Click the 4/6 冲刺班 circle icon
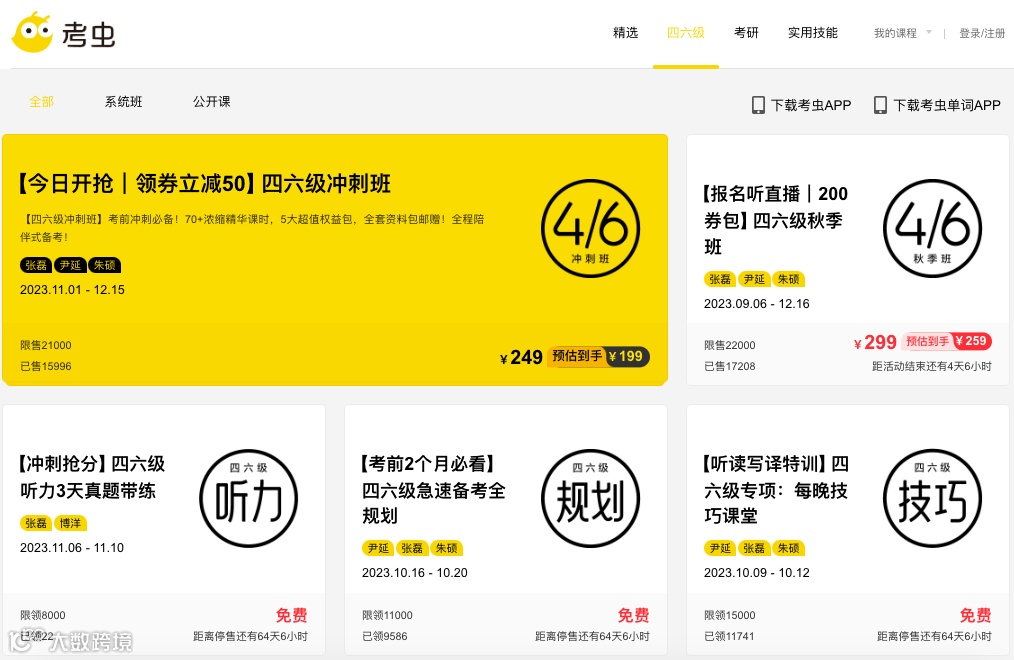 590,229
